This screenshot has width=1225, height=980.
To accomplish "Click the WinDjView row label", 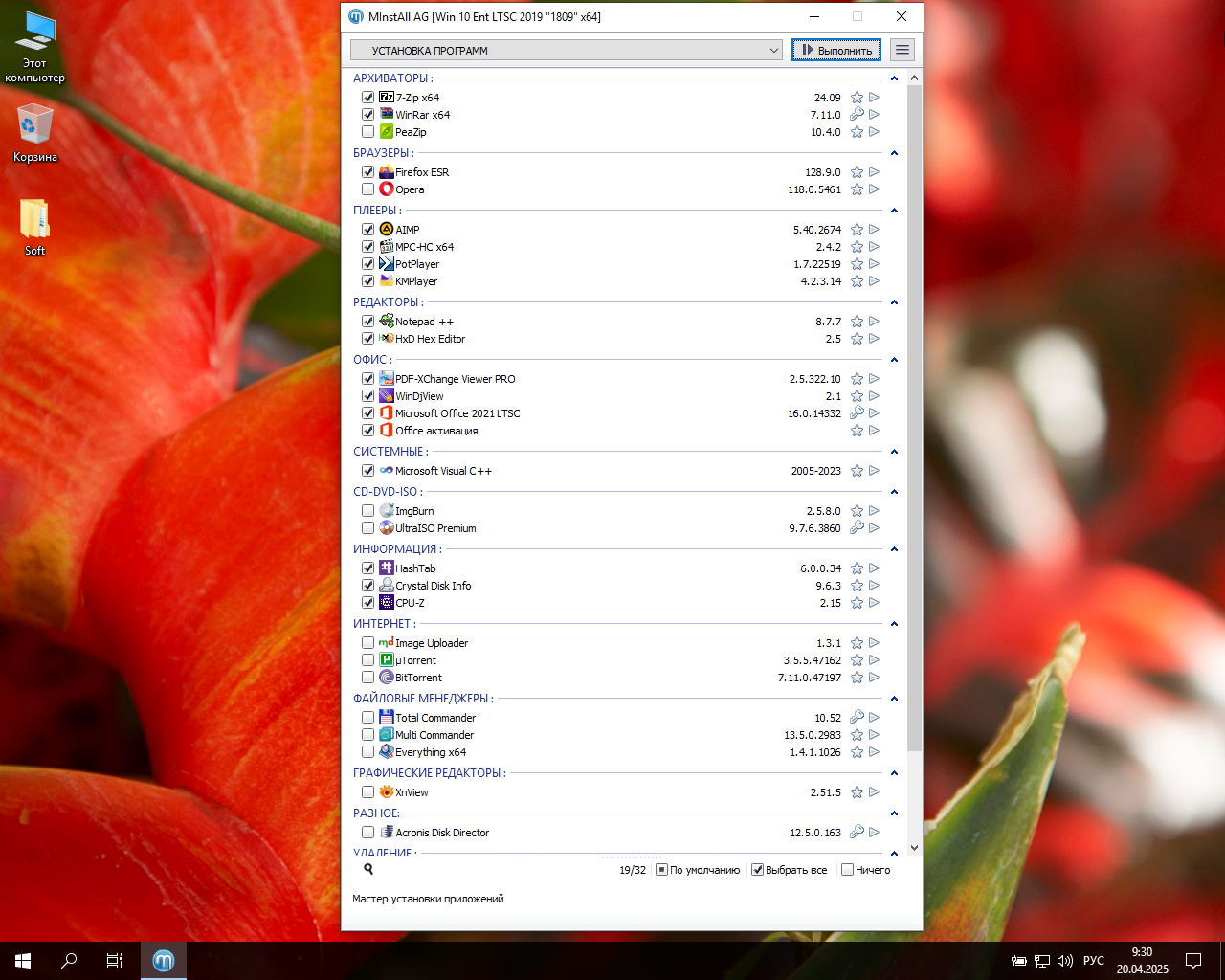I will pos(419,396).
